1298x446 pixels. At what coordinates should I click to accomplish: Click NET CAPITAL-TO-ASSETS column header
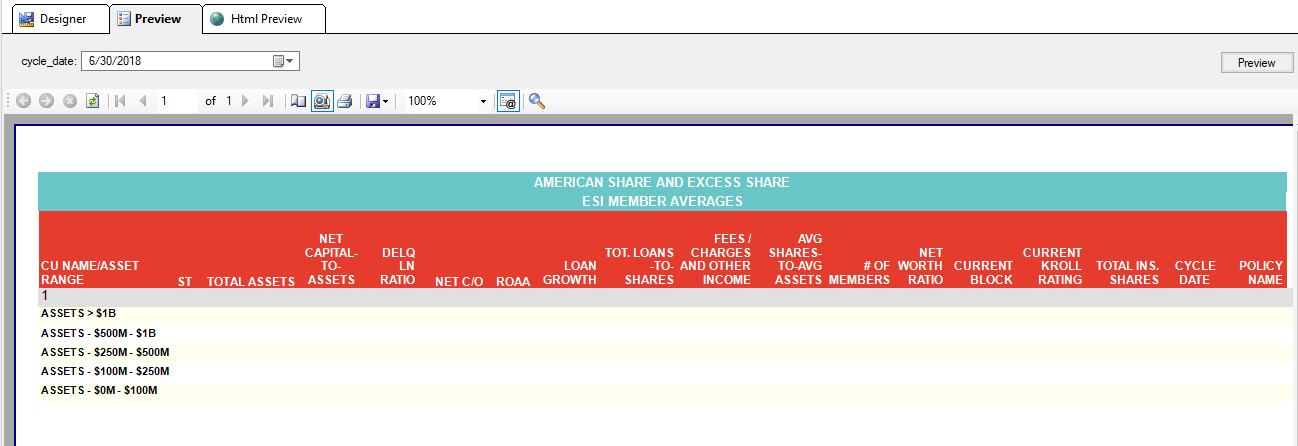[331, 259]
